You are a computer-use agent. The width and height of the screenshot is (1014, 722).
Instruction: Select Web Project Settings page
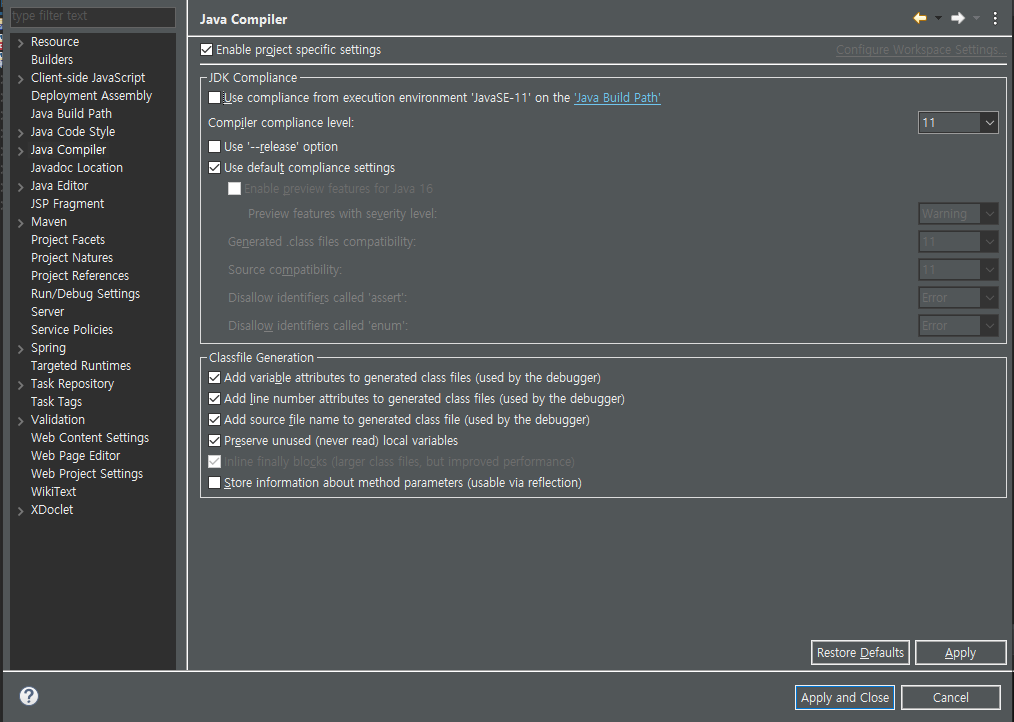click(87, 474)
